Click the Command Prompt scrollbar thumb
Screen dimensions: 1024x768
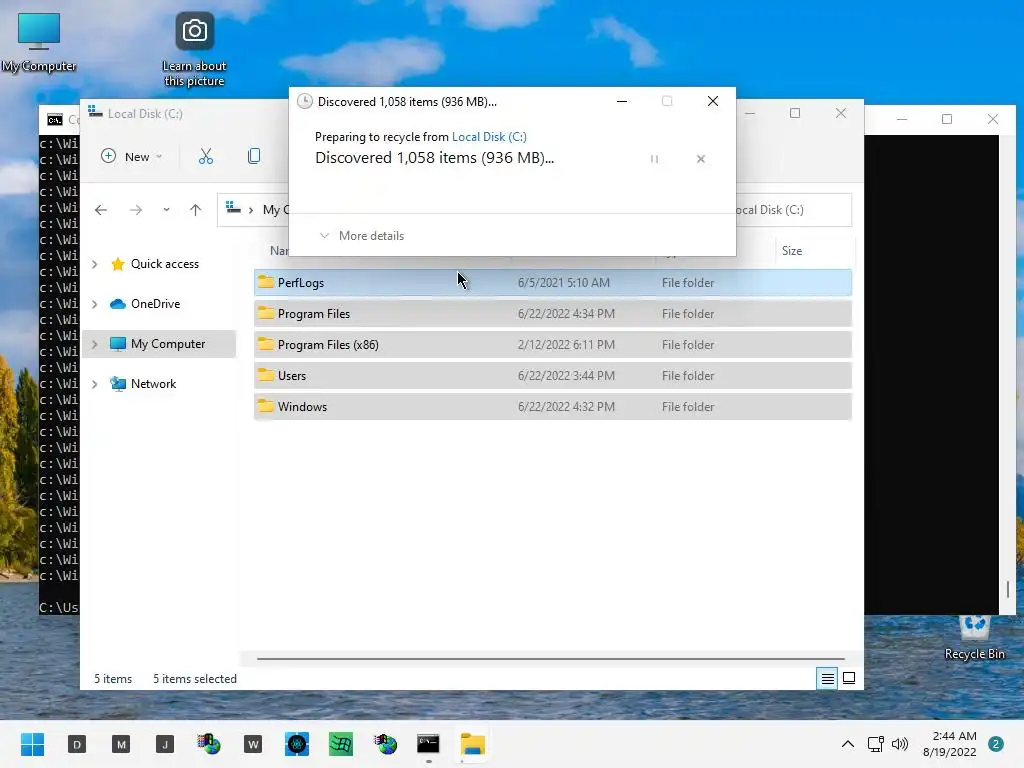pyautogui.click(x=1008, y=590)
